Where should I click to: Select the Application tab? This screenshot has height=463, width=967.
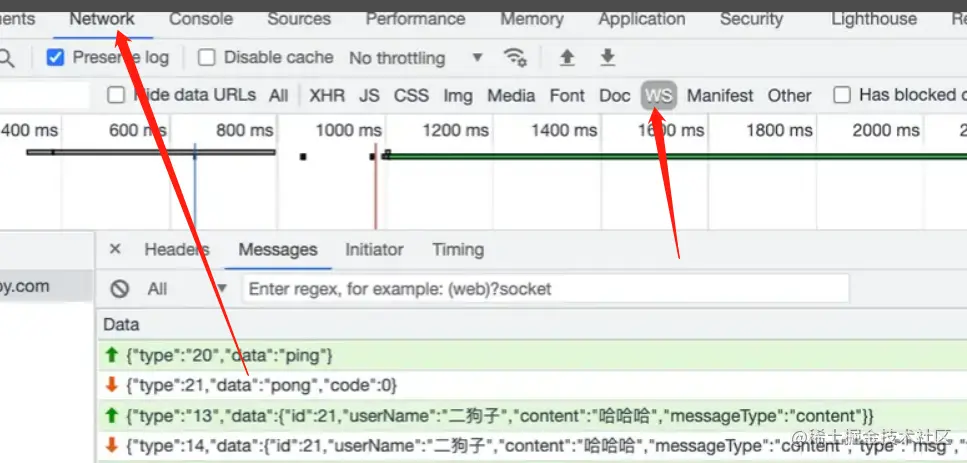coord(642,19)
